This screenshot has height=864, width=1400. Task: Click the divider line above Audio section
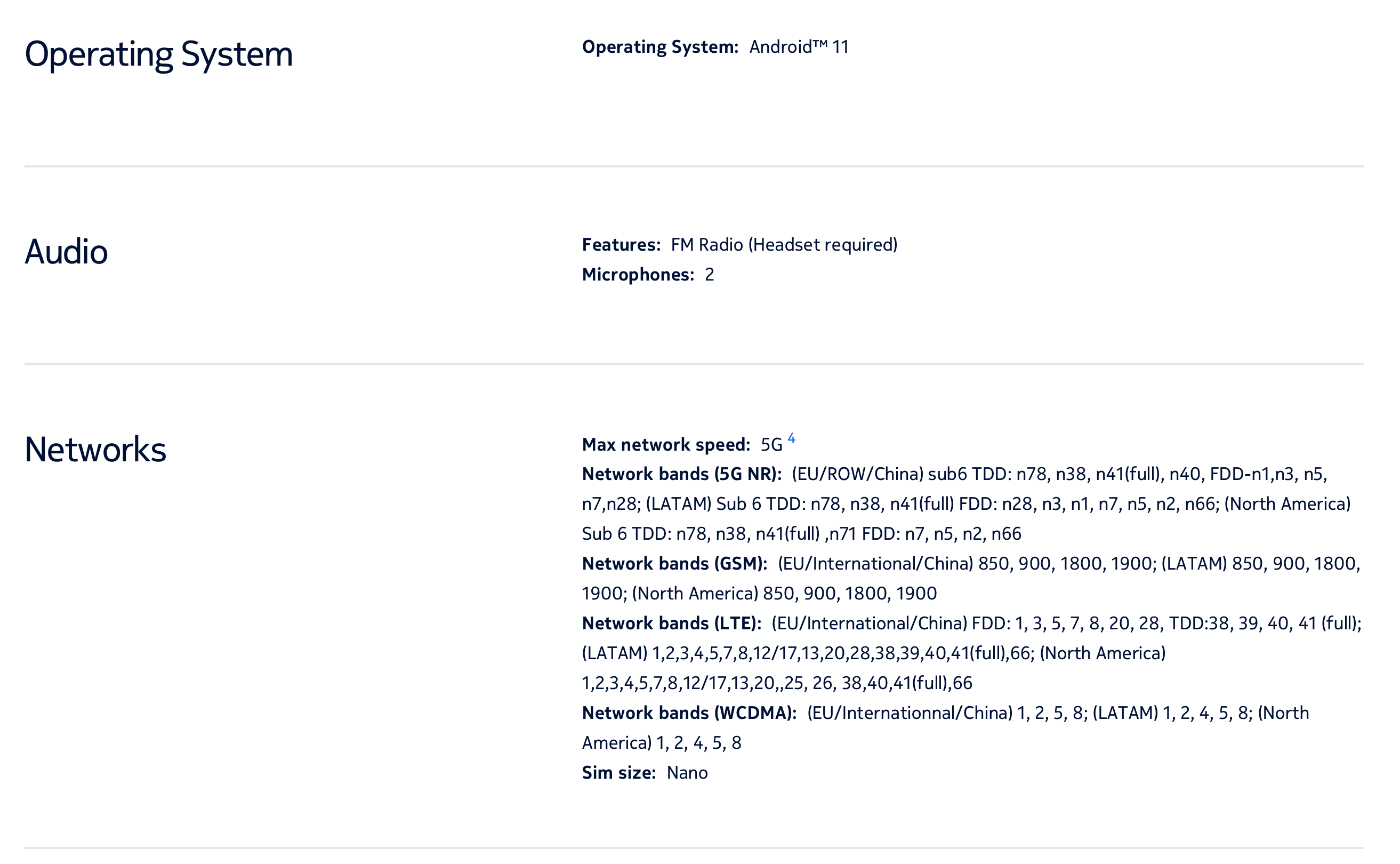point(694,166)
